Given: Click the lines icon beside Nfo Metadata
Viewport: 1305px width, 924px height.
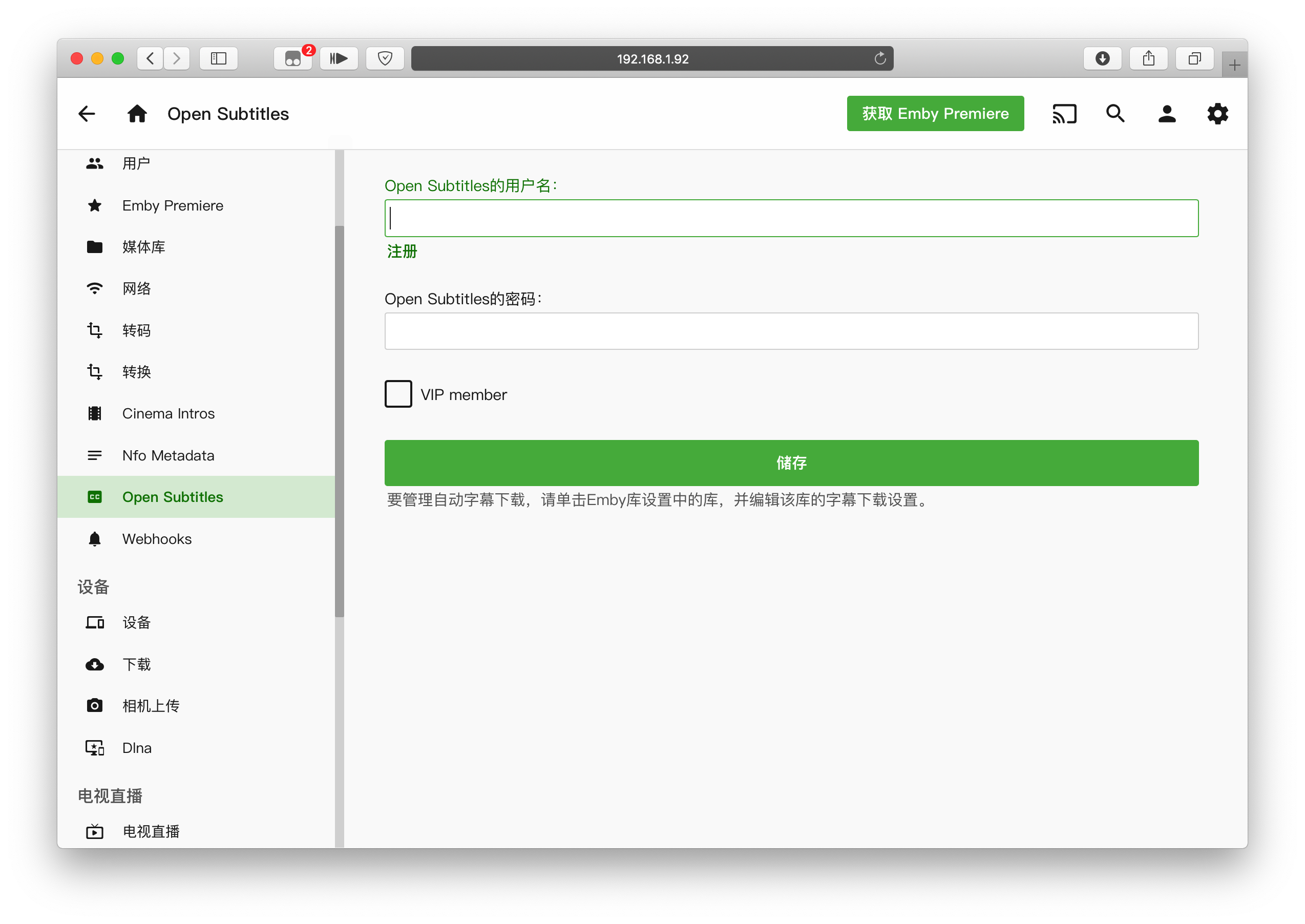Looking at the screenshot, I should (x=94, y=455).
